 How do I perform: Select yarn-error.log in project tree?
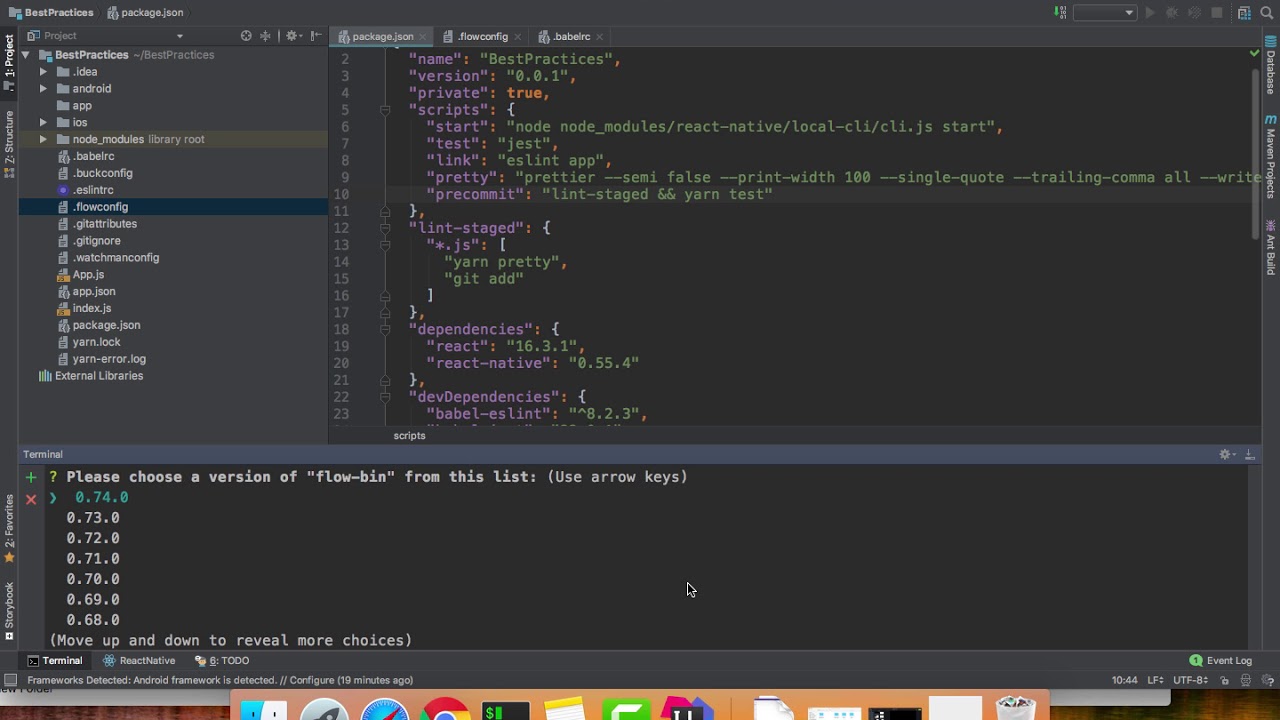(109, 359)
